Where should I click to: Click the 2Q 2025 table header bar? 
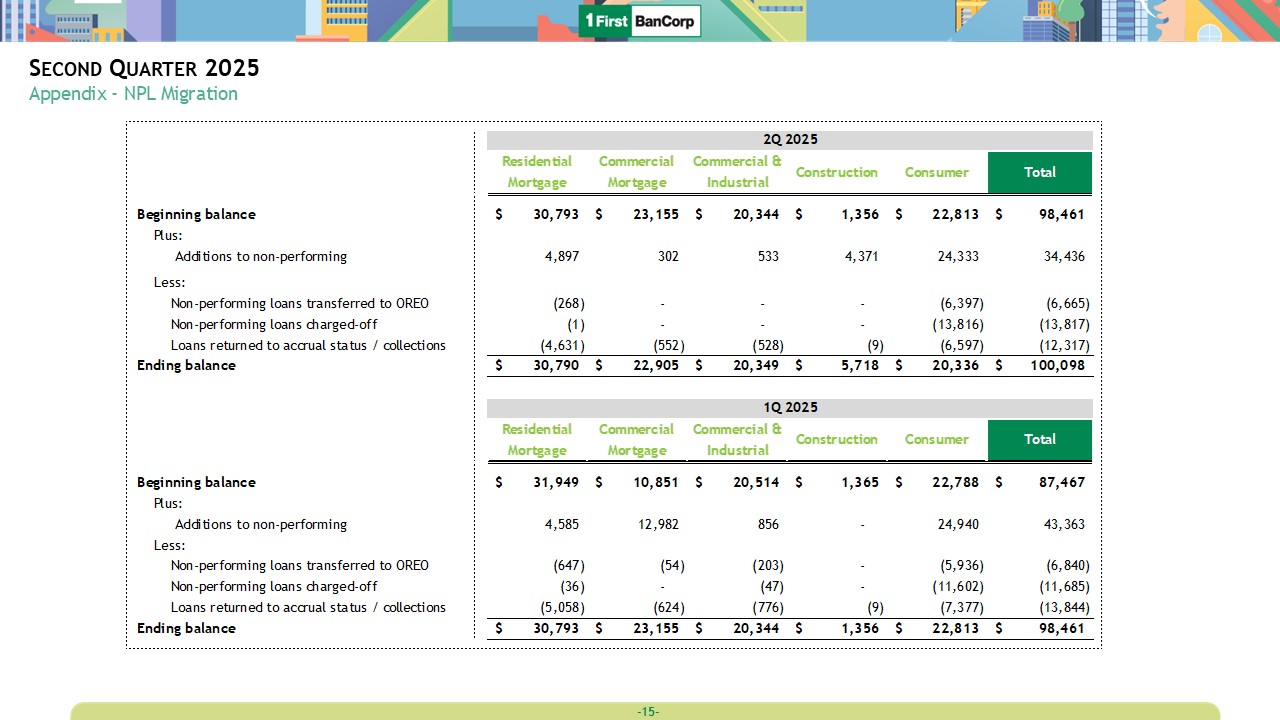pos(789,140)
